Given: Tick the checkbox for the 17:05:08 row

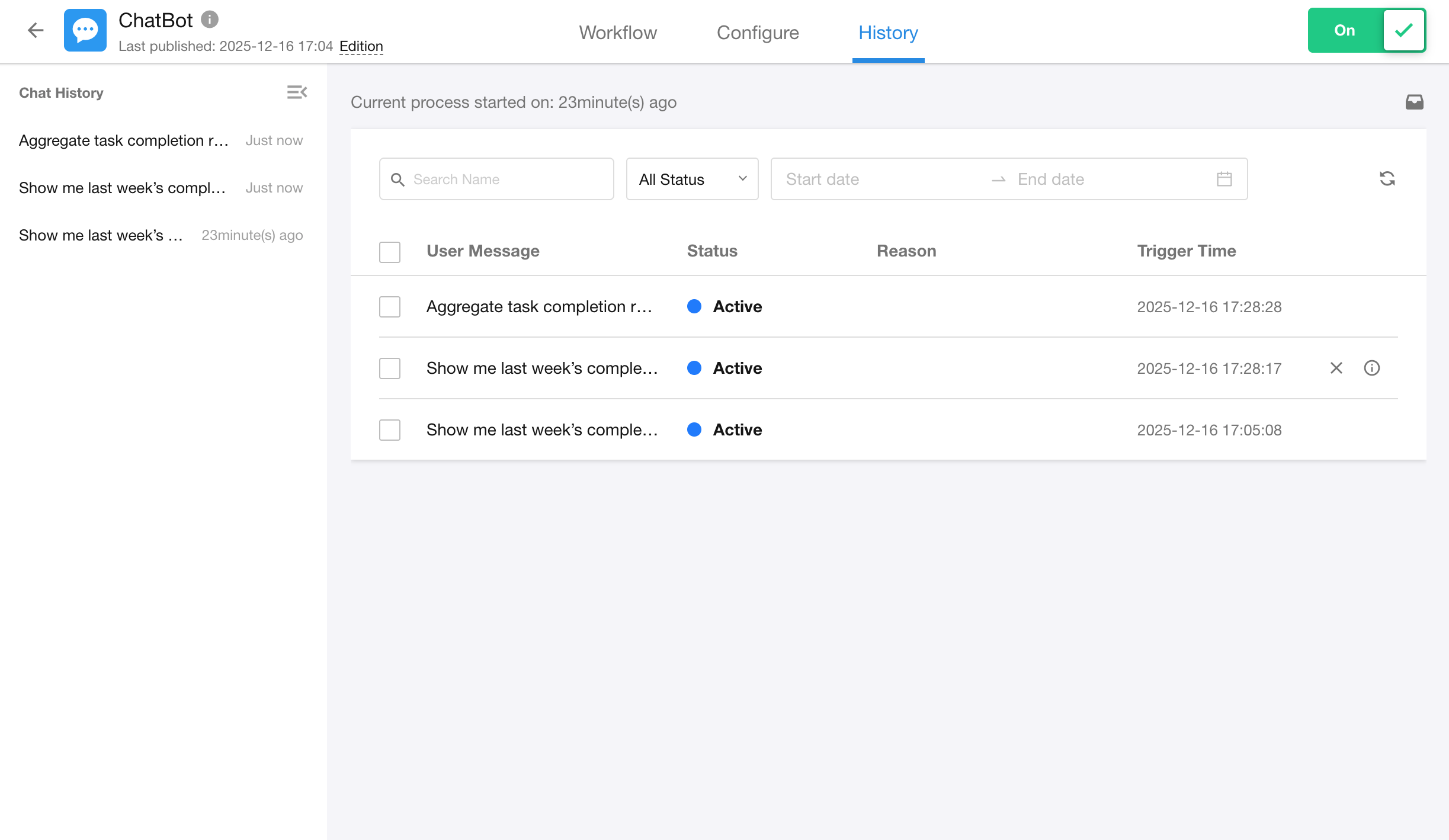Looking at the screenshot, I should 390,430.
